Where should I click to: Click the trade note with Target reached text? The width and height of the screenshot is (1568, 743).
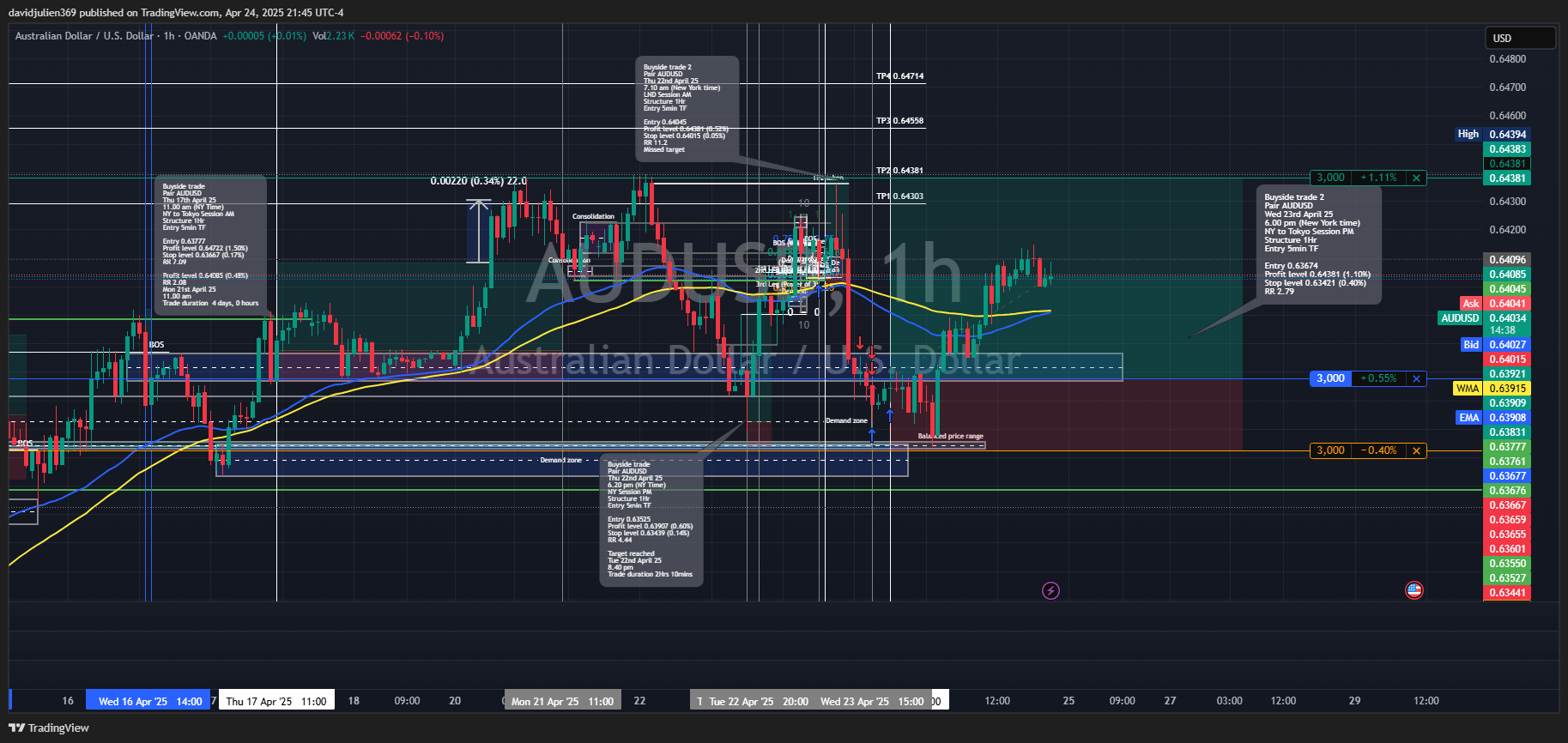click(x=651, y=520)
